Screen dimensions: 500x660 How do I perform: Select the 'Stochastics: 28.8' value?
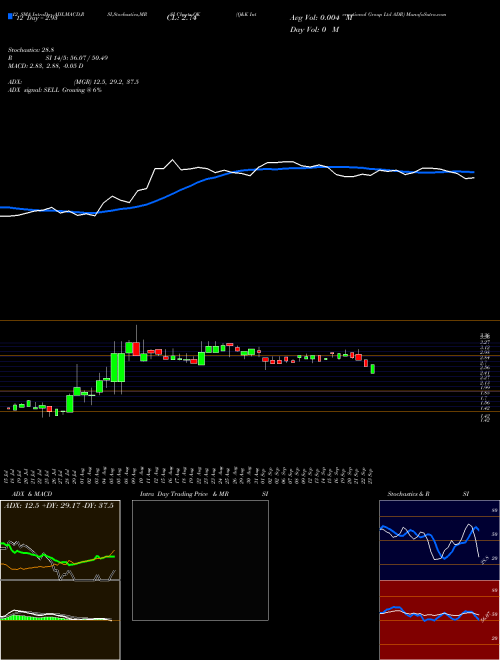click(x=32, y=50)
